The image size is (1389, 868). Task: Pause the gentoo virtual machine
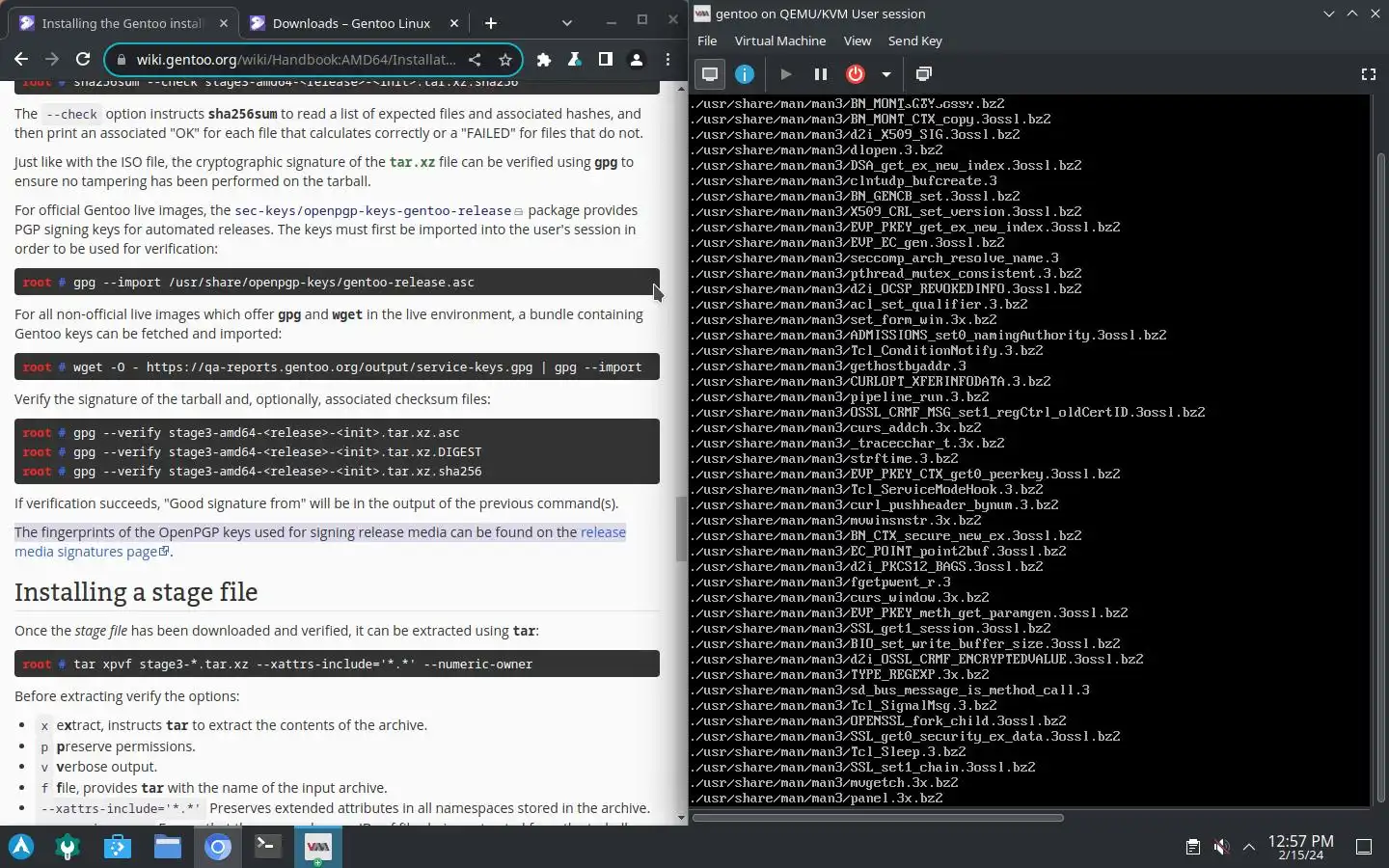coord(821,74)
